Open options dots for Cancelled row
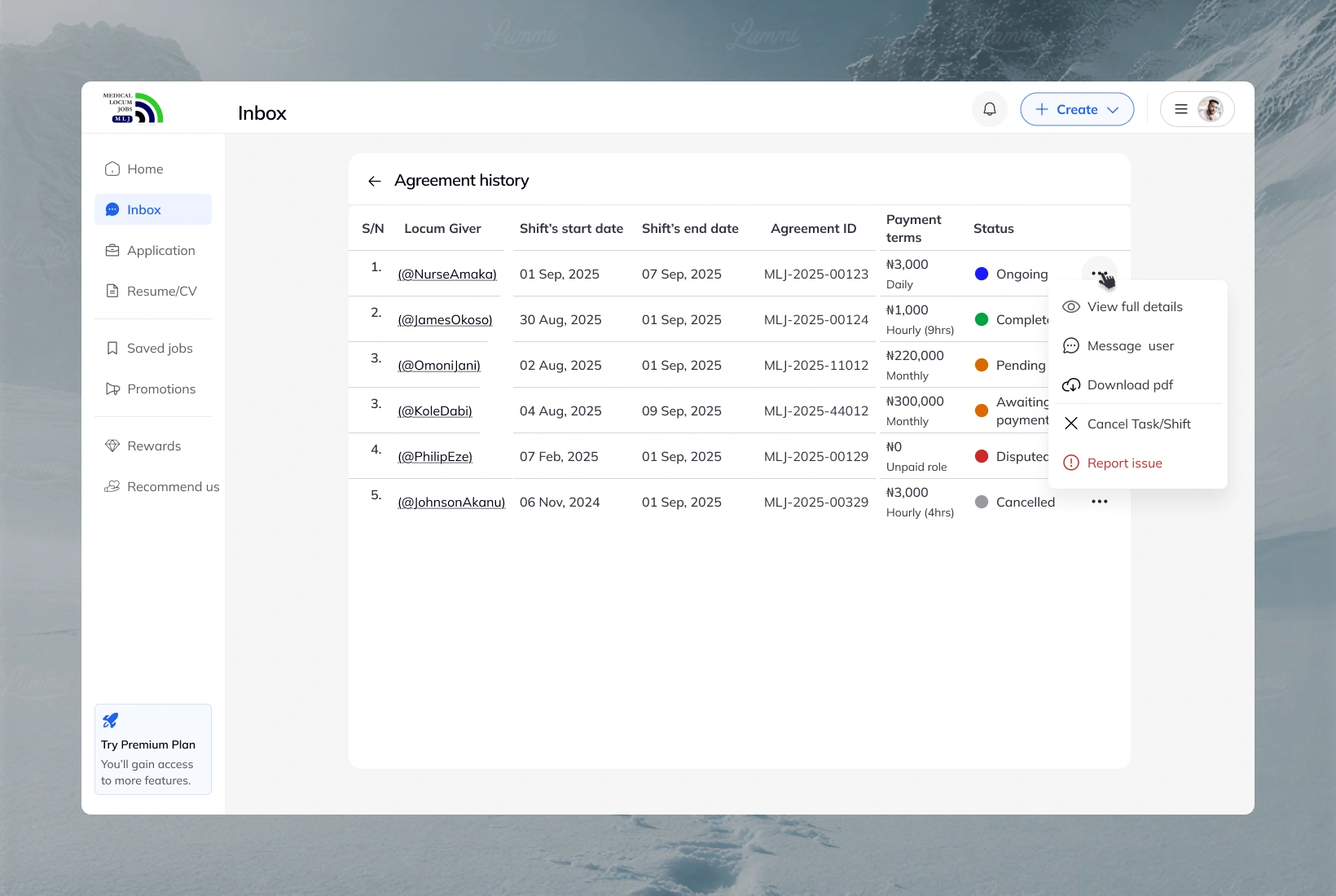The image size is (1336, 896). (1100, 502)
